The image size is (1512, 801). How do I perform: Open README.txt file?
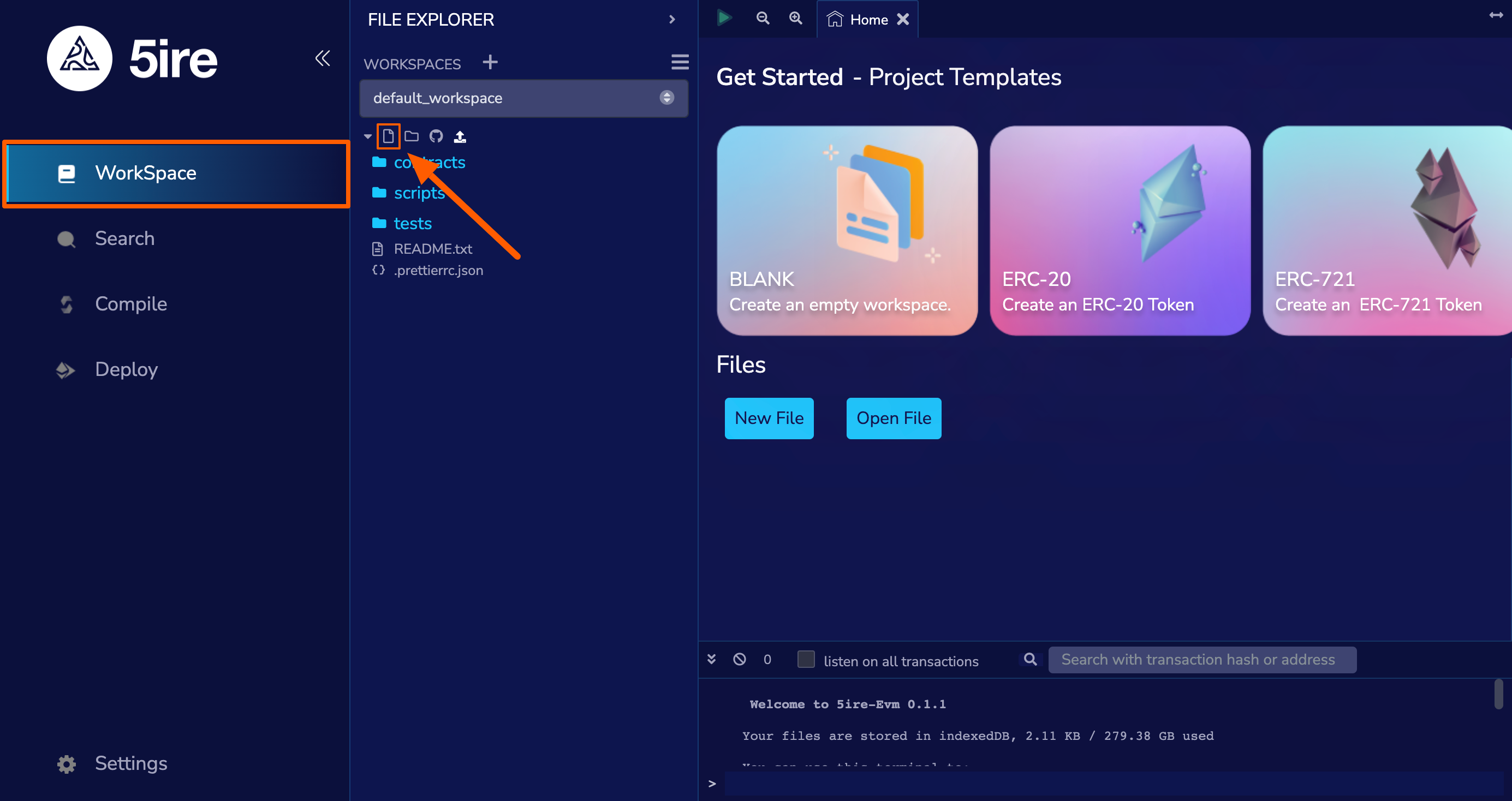pyautogui.click(x=422, y=249)
